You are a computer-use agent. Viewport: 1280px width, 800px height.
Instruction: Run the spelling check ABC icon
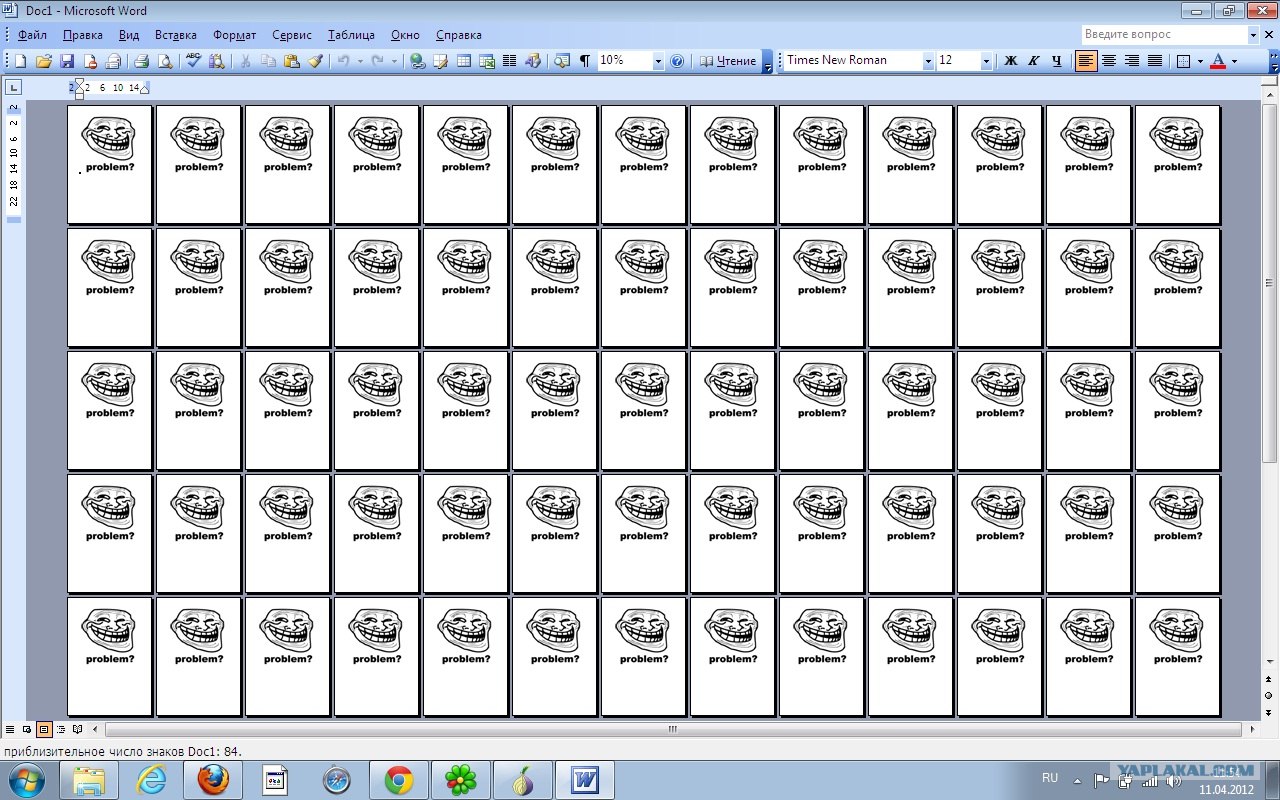coord(193,61)
